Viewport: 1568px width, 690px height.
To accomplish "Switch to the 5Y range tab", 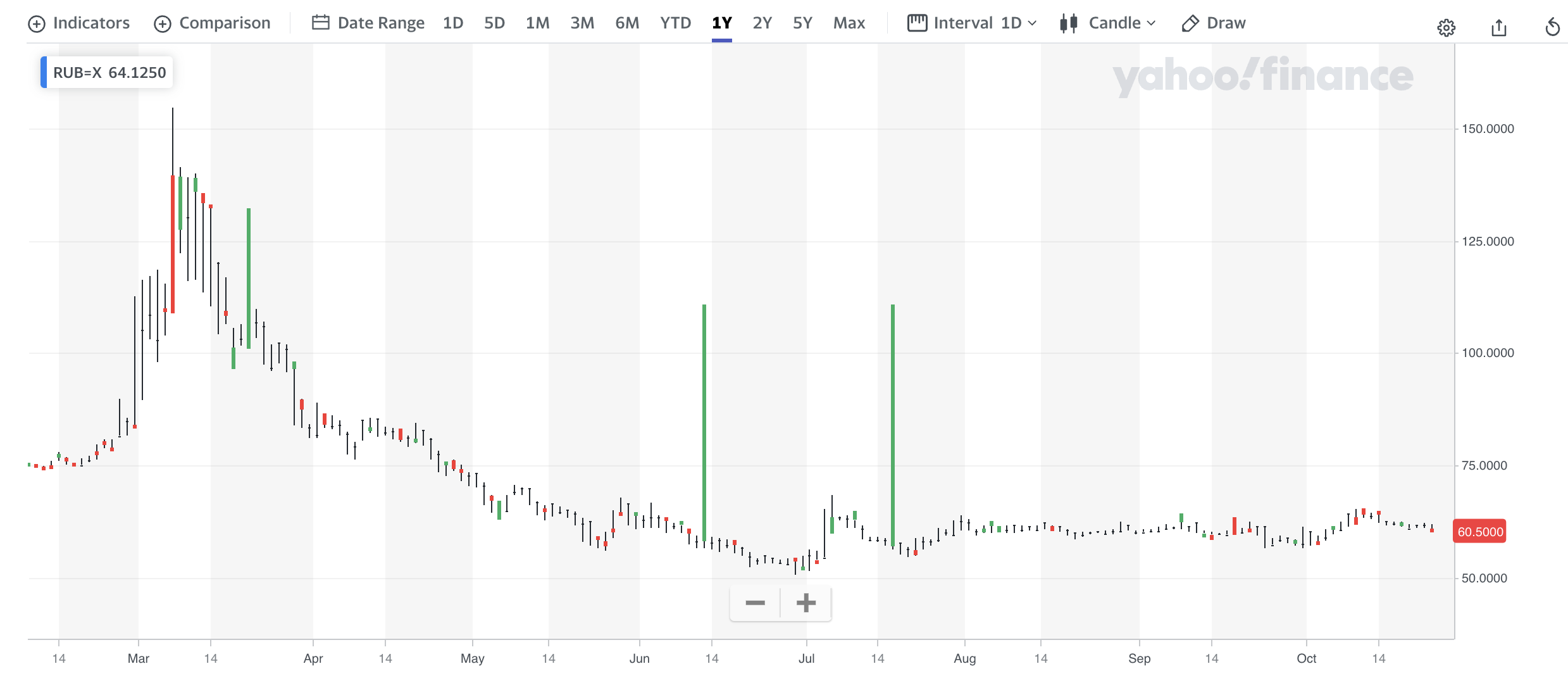I will coord(802,23).
